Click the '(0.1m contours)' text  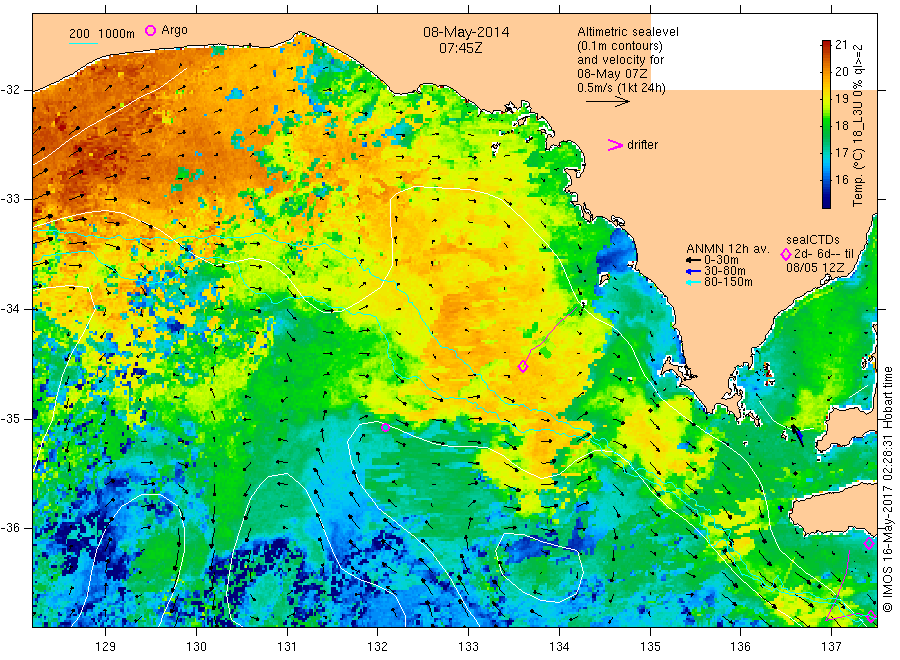(x=619, y=46)
